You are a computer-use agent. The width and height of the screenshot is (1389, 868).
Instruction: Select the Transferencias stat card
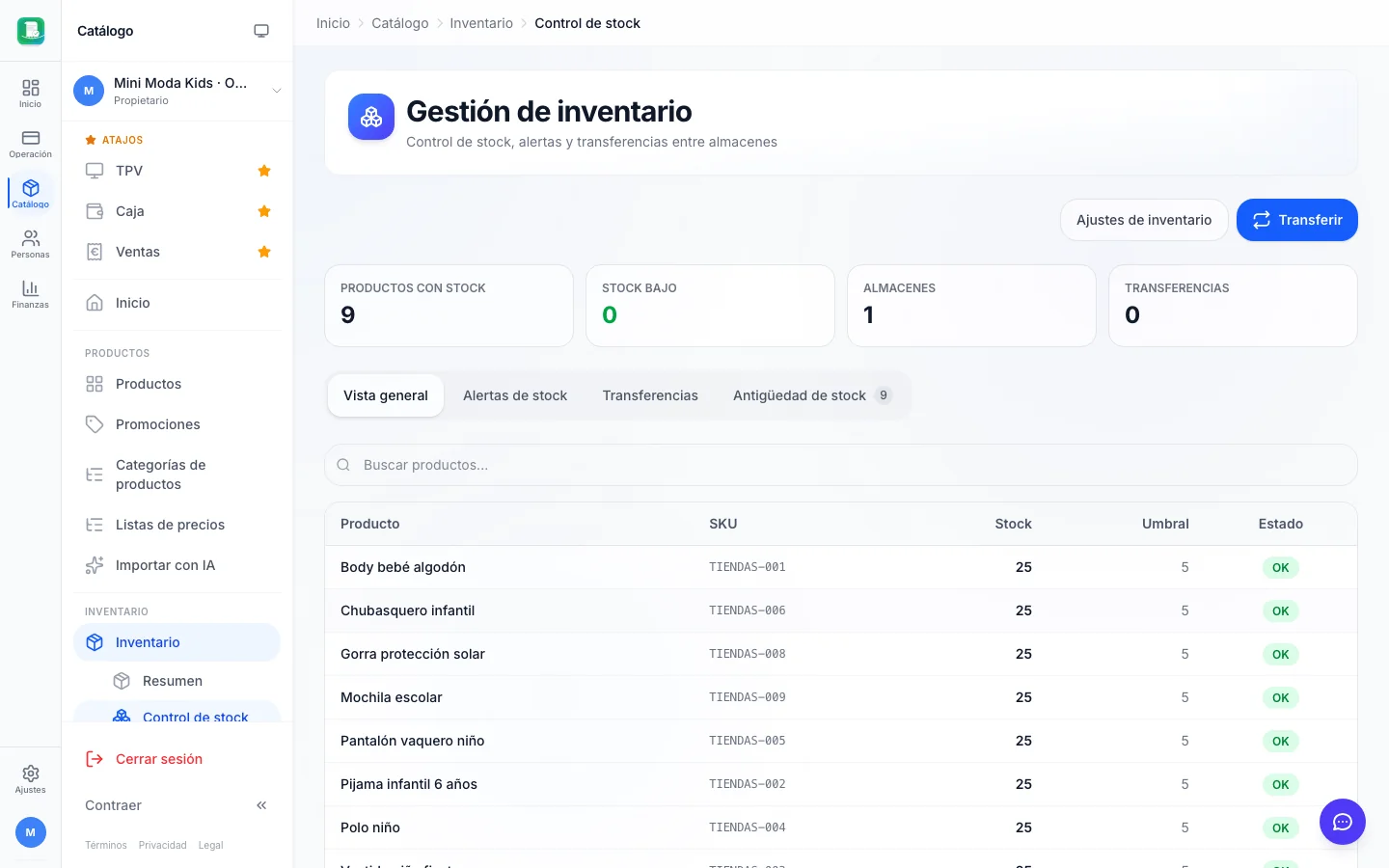[1233, 306]
